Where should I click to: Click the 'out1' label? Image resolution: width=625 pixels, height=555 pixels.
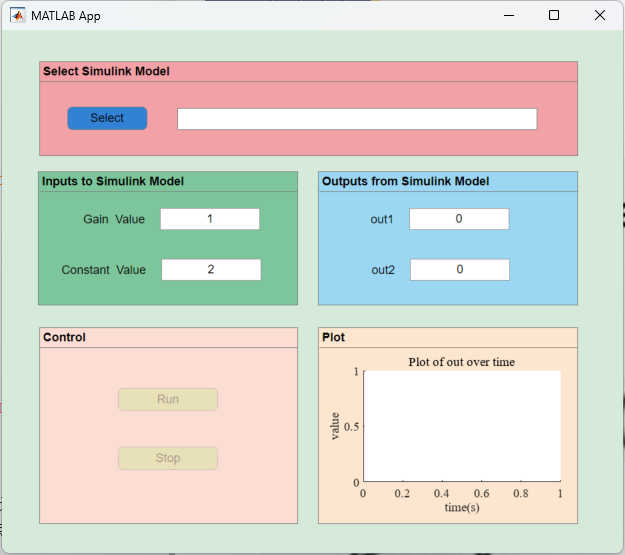382,219
